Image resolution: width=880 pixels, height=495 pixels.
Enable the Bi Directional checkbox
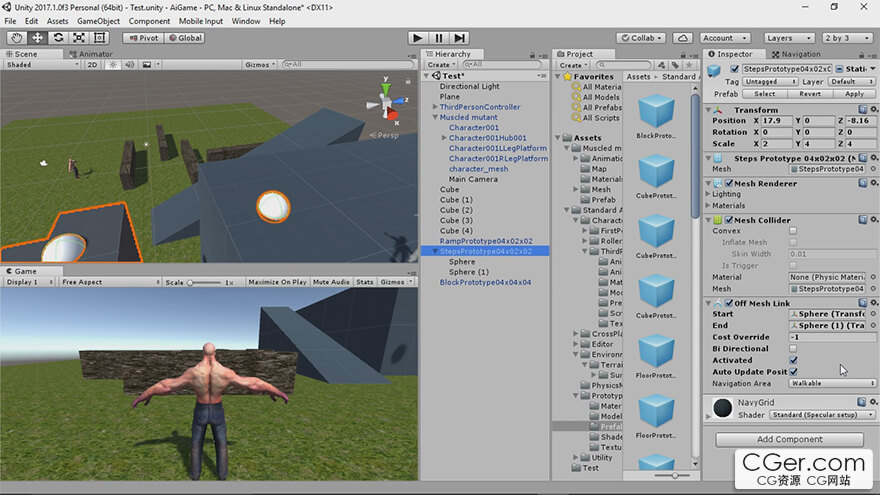[x=793, y=349]
